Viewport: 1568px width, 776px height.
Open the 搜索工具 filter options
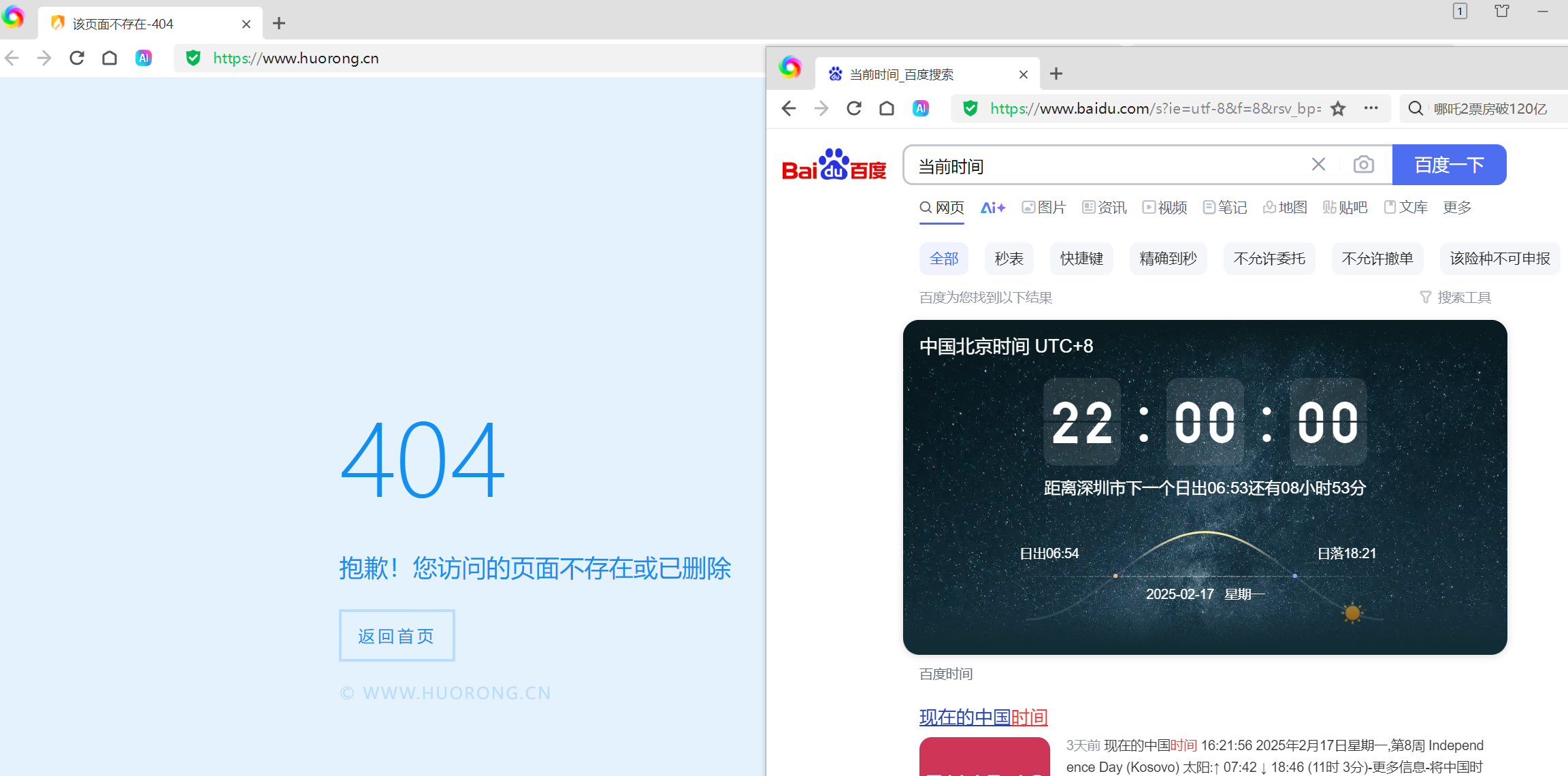tap(1456, 297)
